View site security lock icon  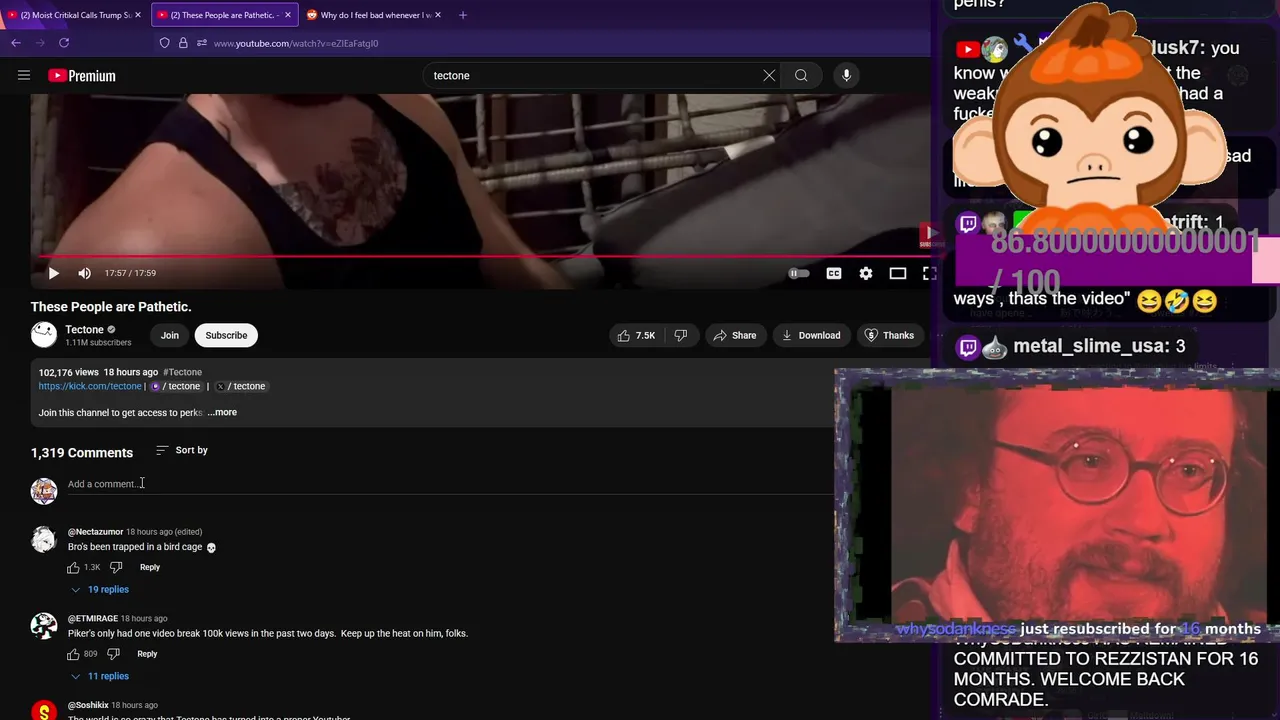tap(183, 43)
